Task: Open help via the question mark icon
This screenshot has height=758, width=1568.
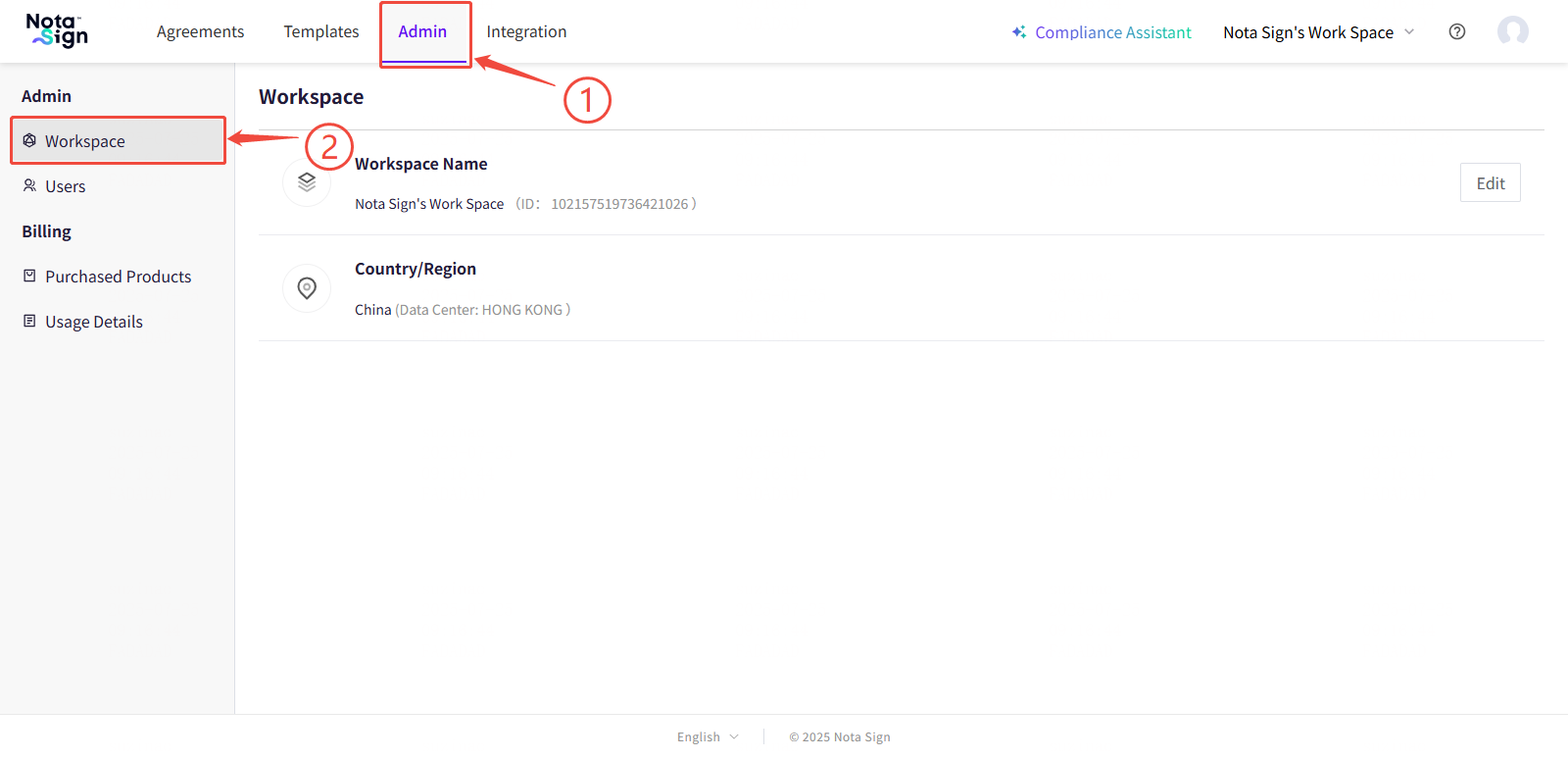Action: tap(1457, 31)
